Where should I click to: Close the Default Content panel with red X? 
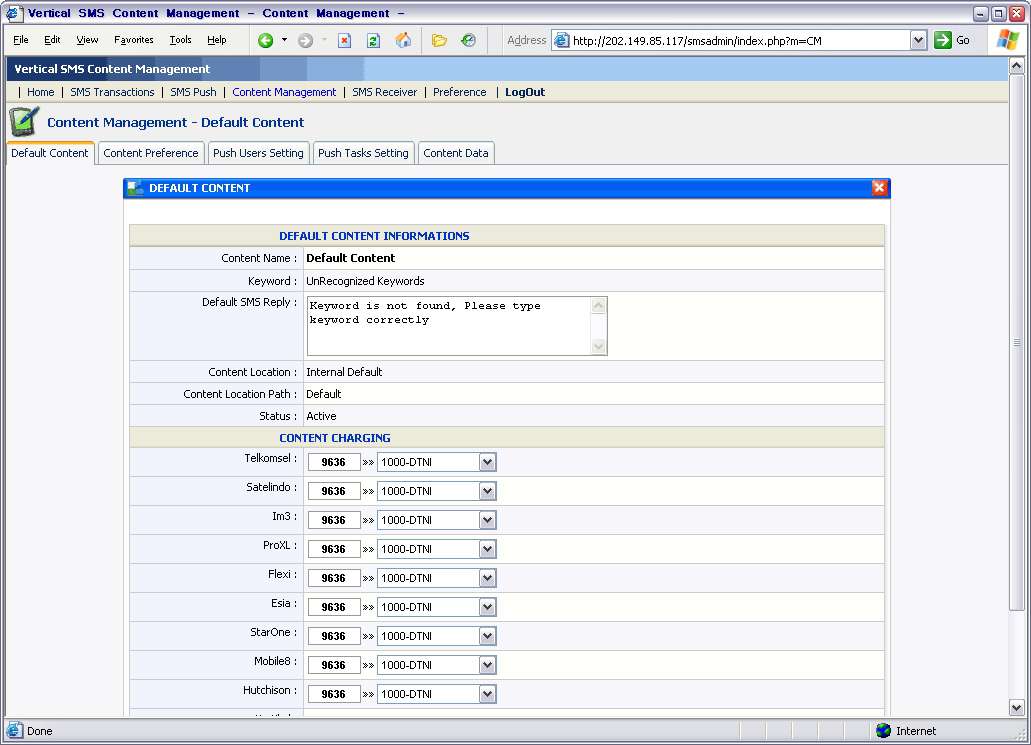pyautogui.click(x=879, y=188)
